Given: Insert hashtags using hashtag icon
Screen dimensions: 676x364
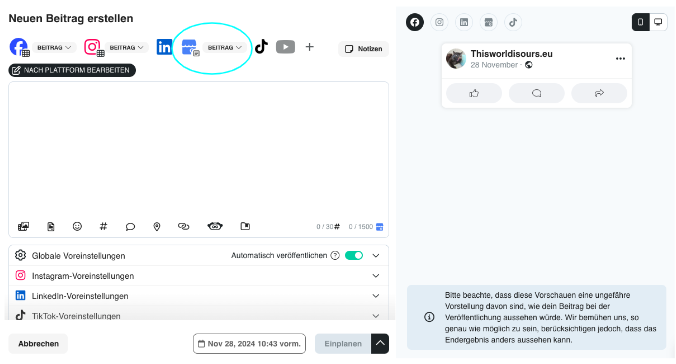Looking at the screenshot, I should (103, 226).
